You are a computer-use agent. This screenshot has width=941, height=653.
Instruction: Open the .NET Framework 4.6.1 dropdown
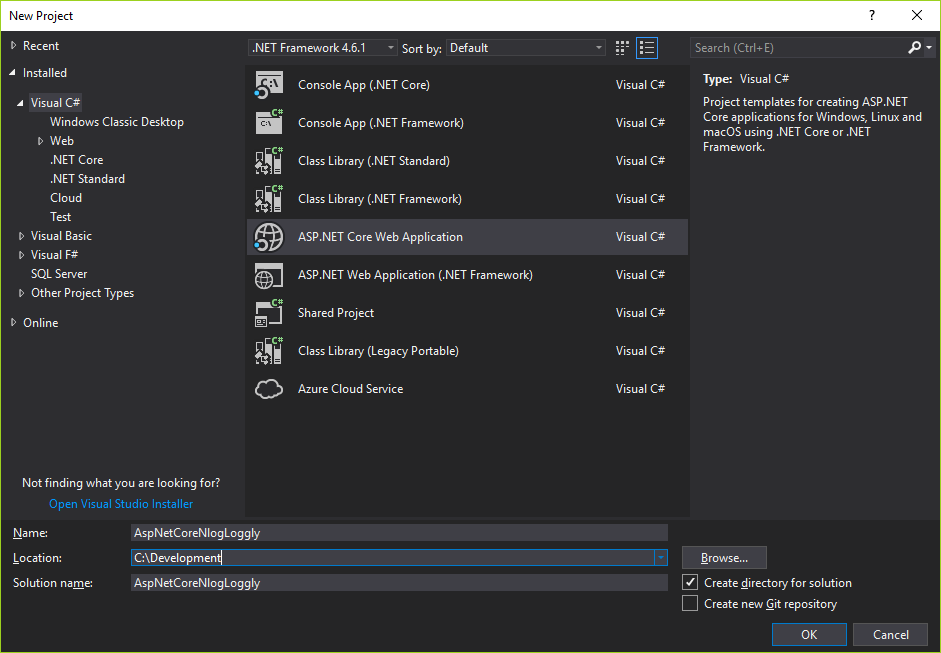point(390,47)
